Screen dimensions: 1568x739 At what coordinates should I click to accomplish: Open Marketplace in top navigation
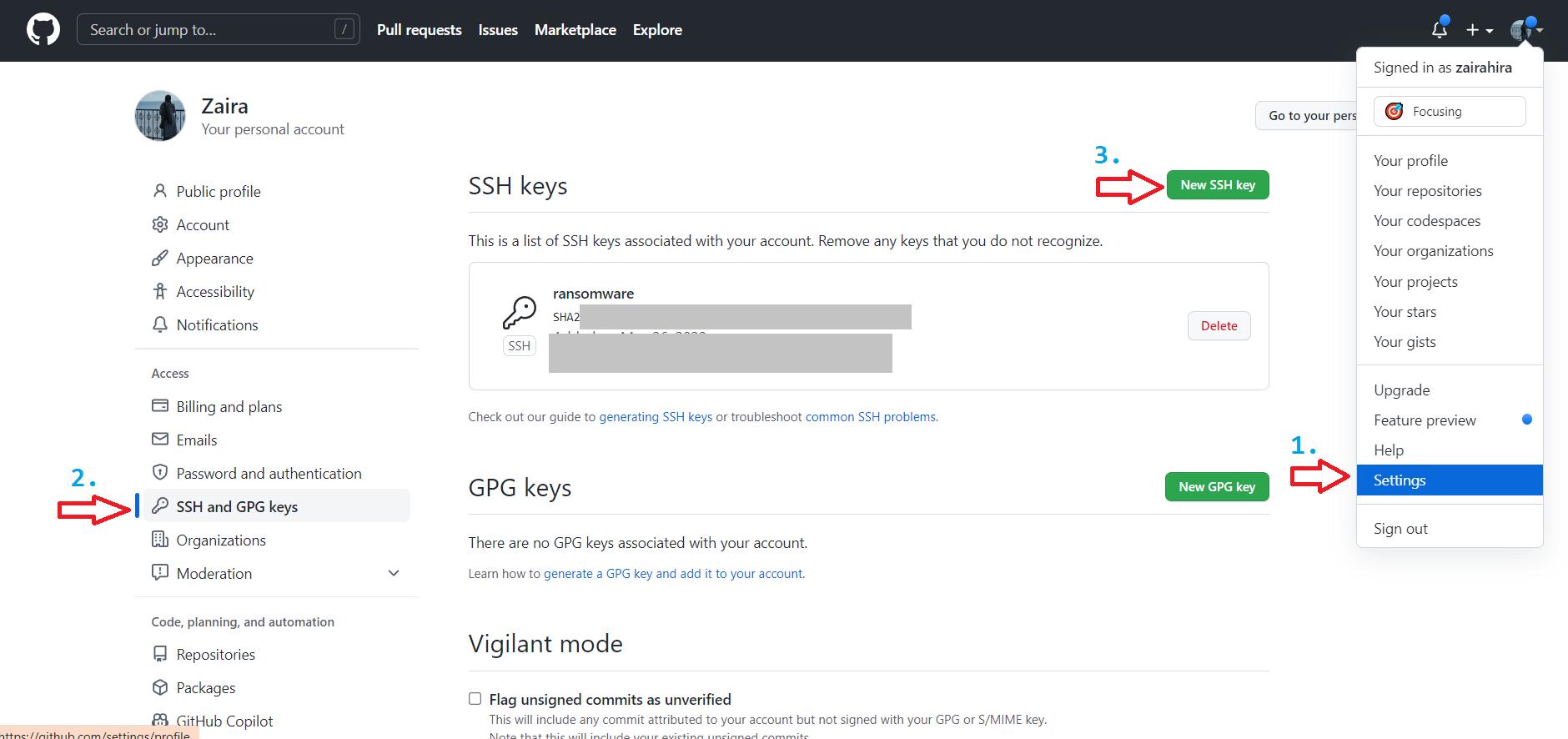click(575, 30)
